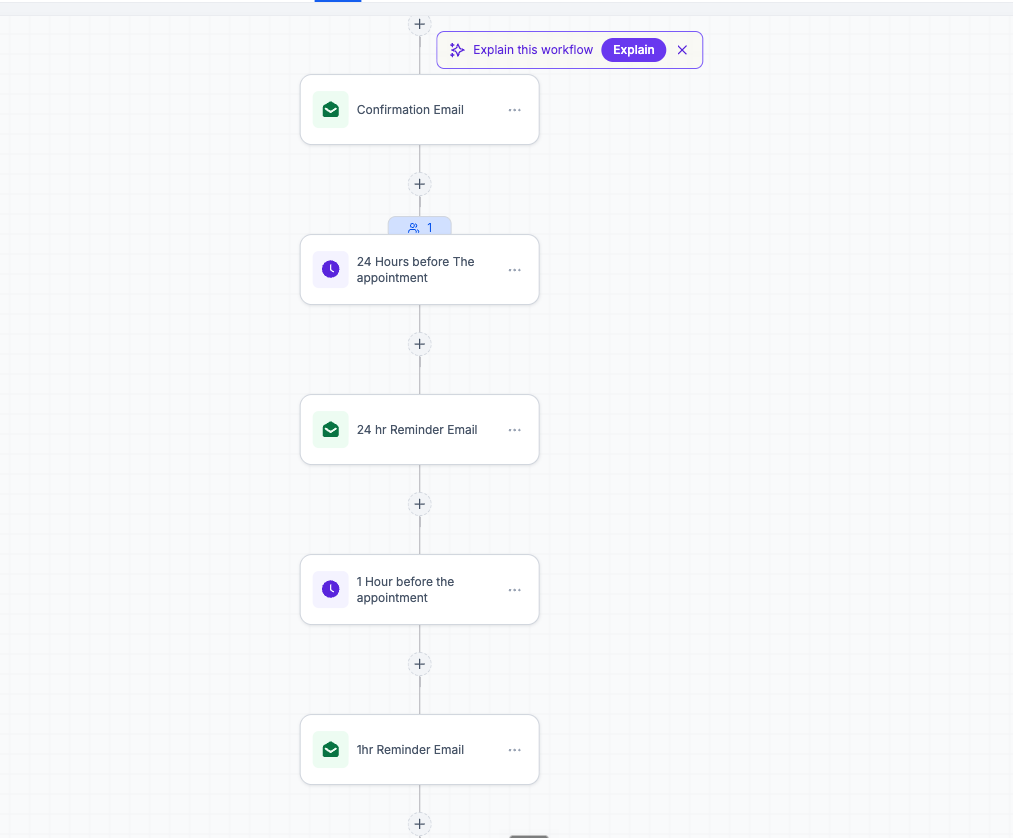Screen dimensions: 1013x838
Task: Add step after 1 Hour before appointment
Action: (x=419, y=664)
